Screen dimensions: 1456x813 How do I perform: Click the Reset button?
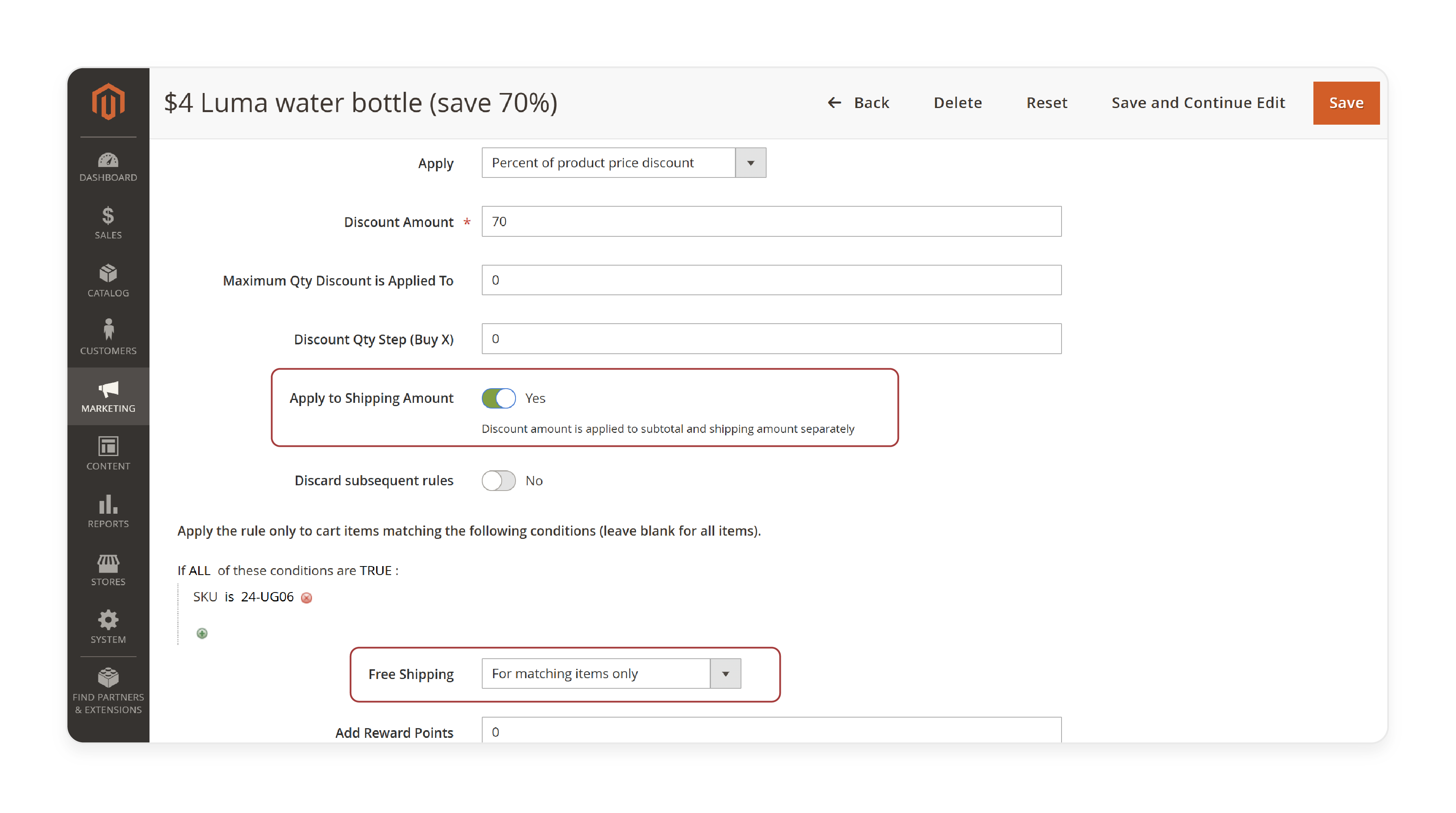(x=1047, y=103)
